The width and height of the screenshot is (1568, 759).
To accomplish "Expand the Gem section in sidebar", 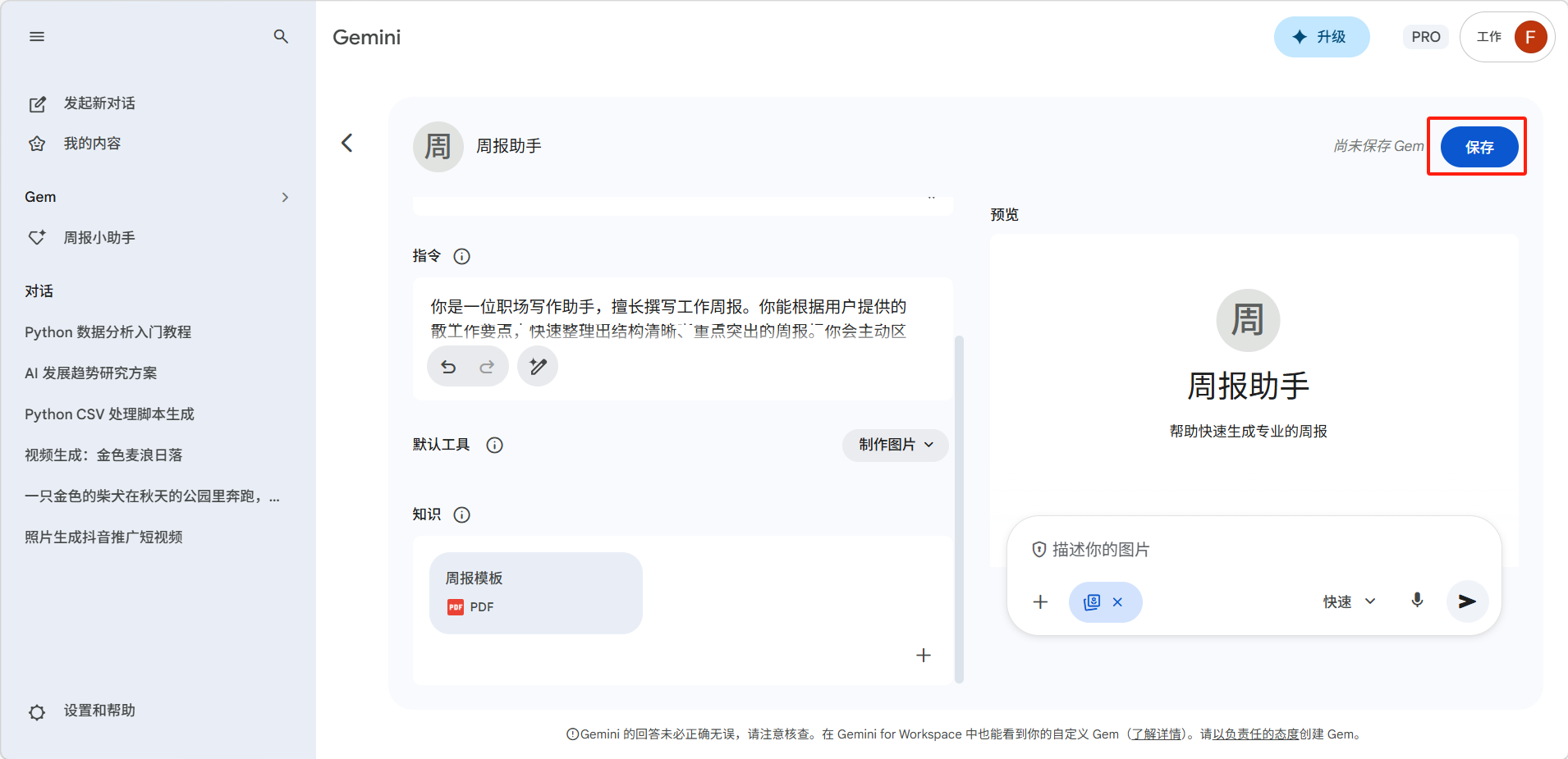I will click(285, 198).
